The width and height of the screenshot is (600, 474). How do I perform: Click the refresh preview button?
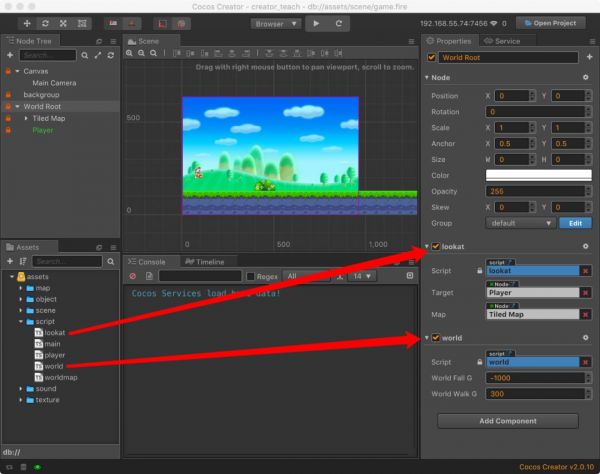[339, 24]
